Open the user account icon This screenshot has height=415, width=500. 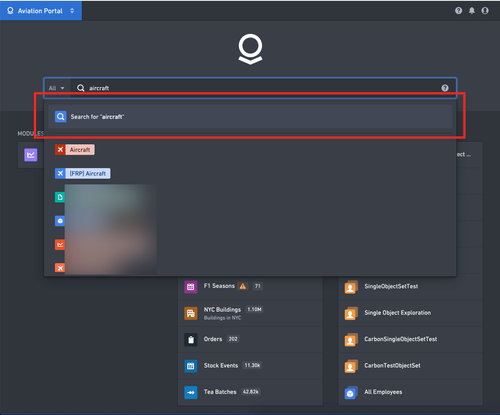(x=485, y=11)
